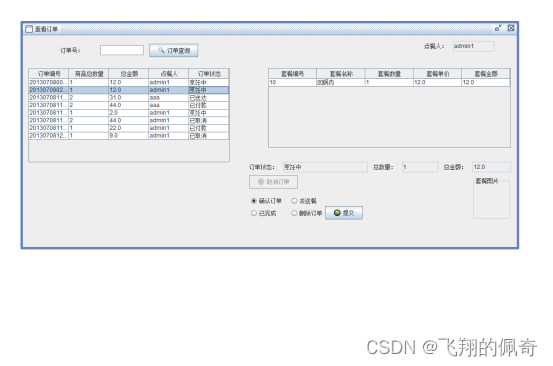Screen dimensions: 553x366
Task: Select the 去送餐 radio button
Action: pos(294,201)
